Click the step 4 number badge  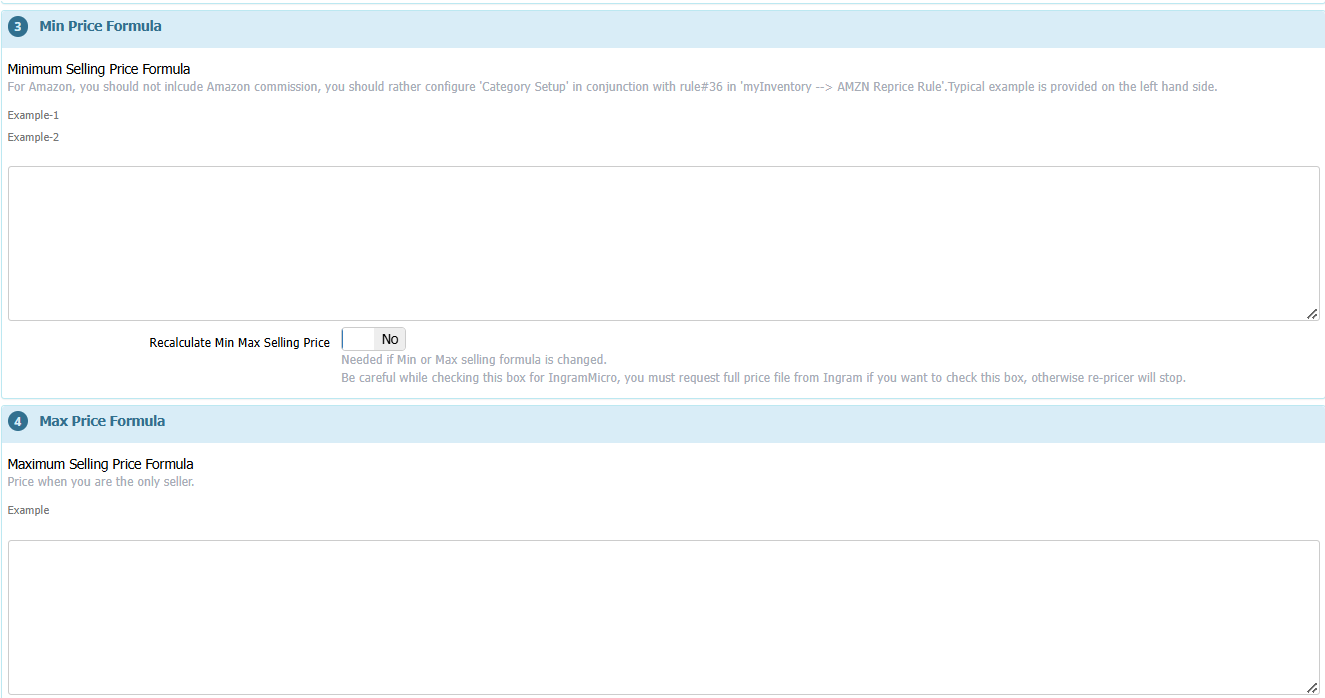tap(18, 422)
